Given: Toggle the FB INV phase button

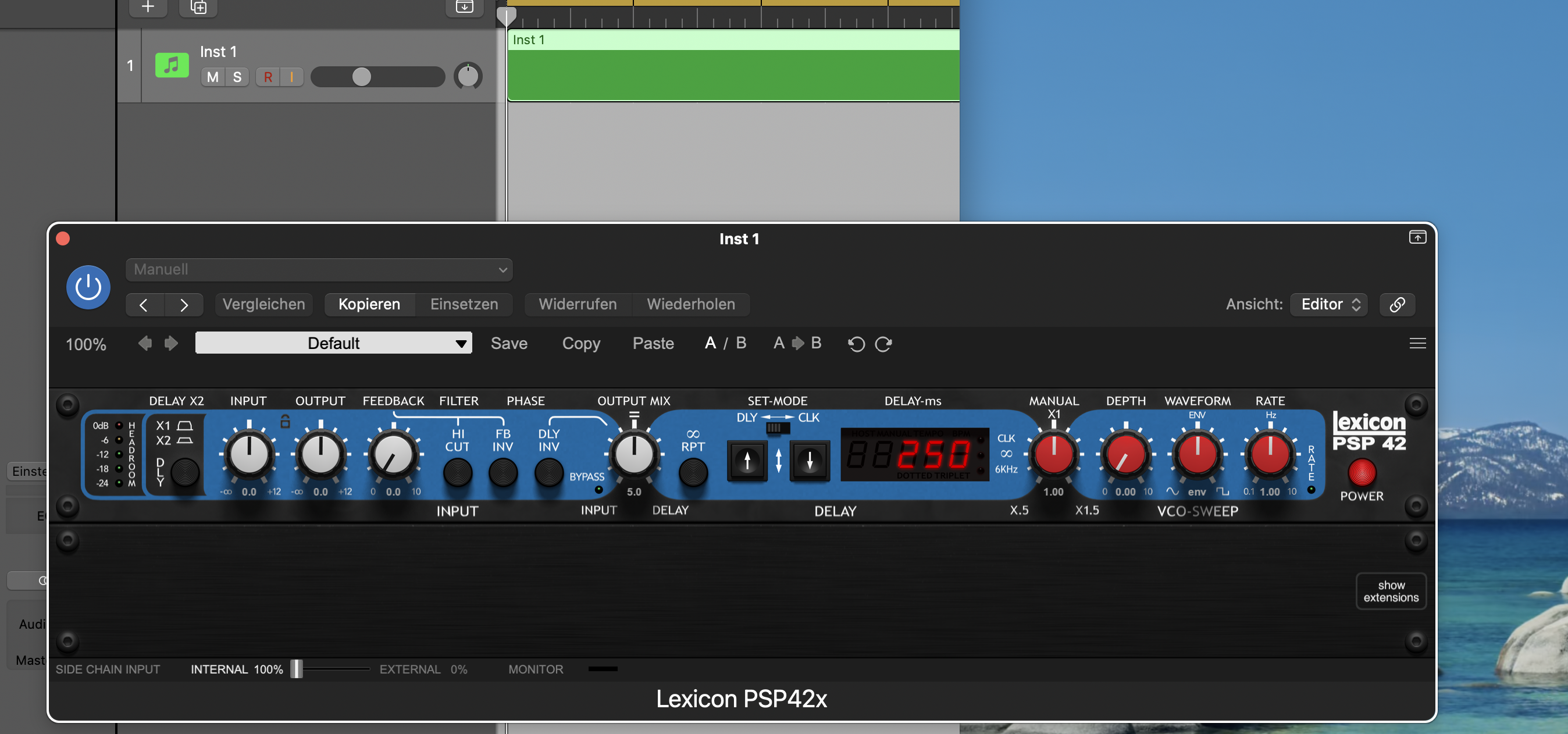Looking at the screenshot, I should 503,472.
